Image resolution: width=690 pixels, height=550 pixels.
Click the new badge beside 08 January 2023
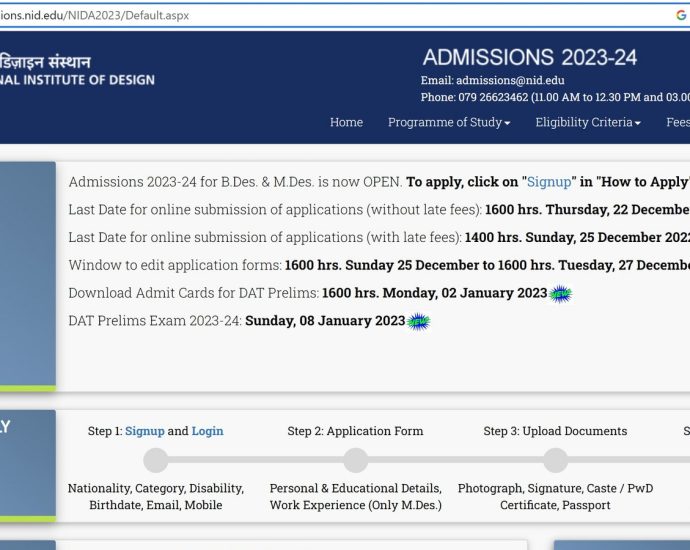[419, 321]
